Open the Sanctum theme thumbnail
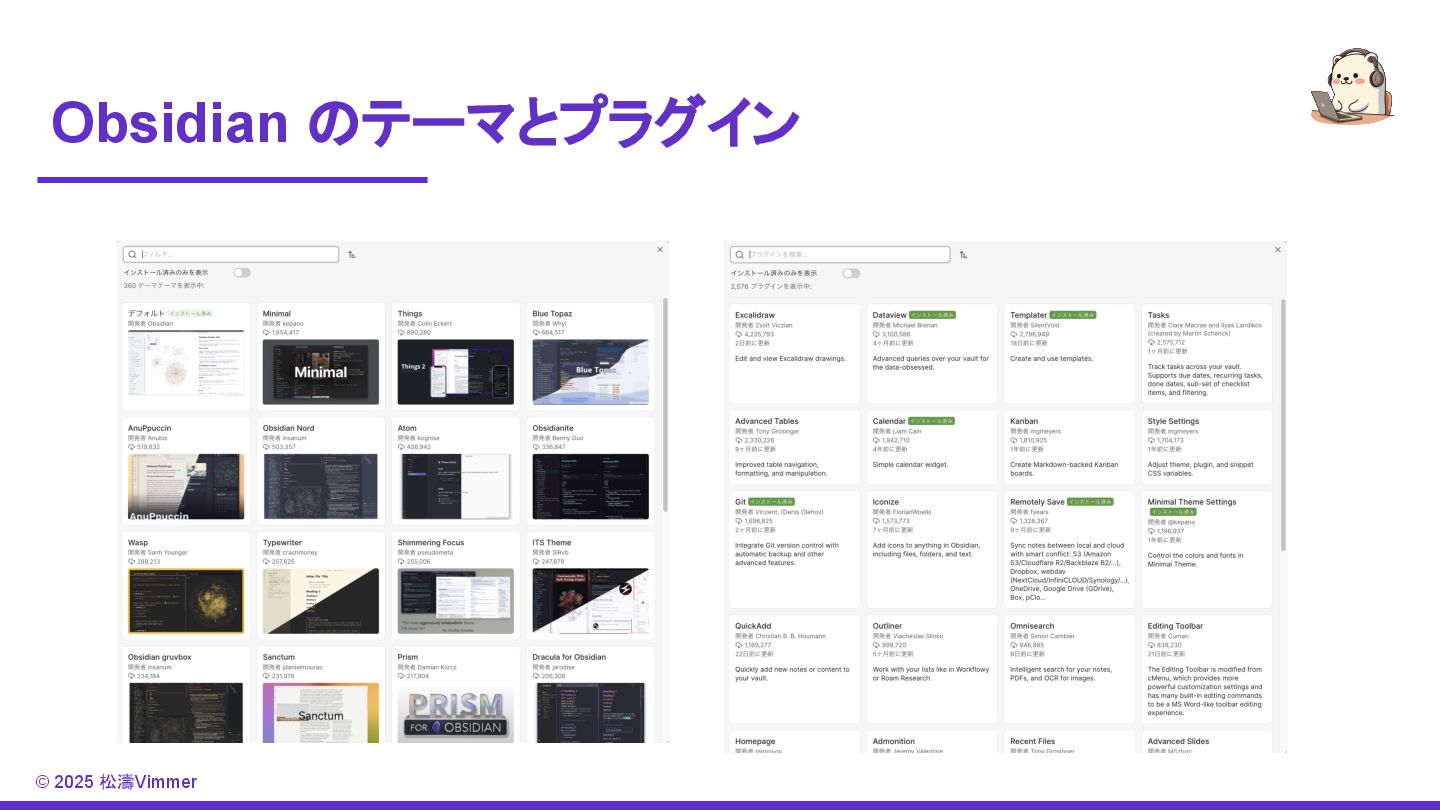Screen dimensions: 1440x810 [x=320, y=712]
